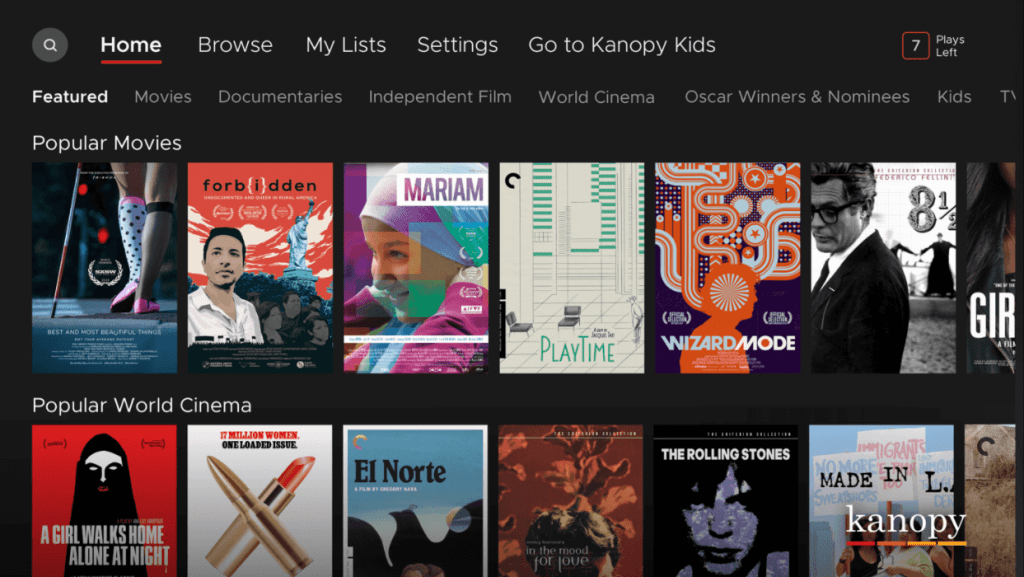Open the Mariam movie poster
Screen dimensions: 1024x577
pos(416,268)
